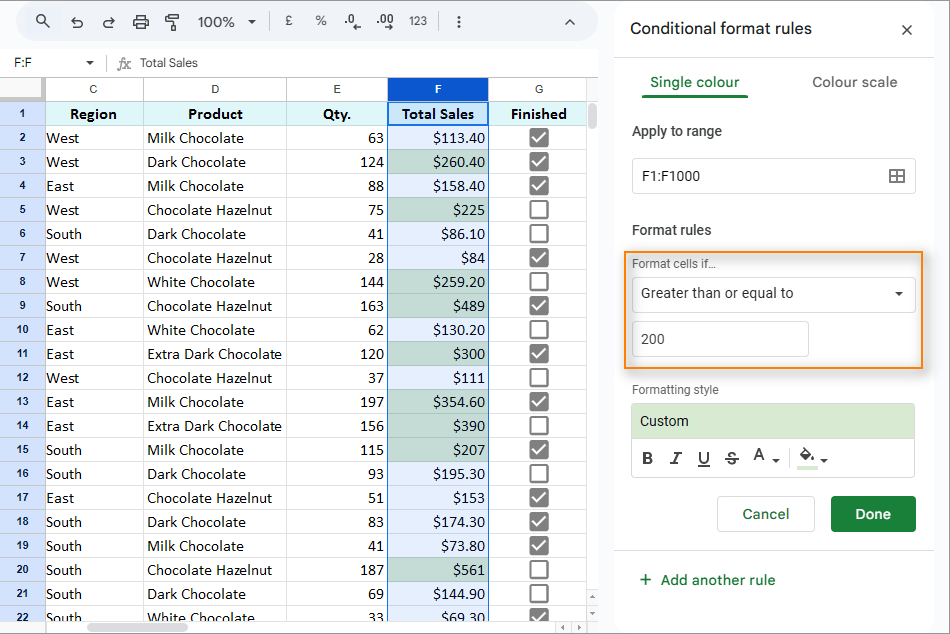Tick the Finished checkbox in row 12
The width and height of the screenshot is (950, 634).
coord(538,378)
